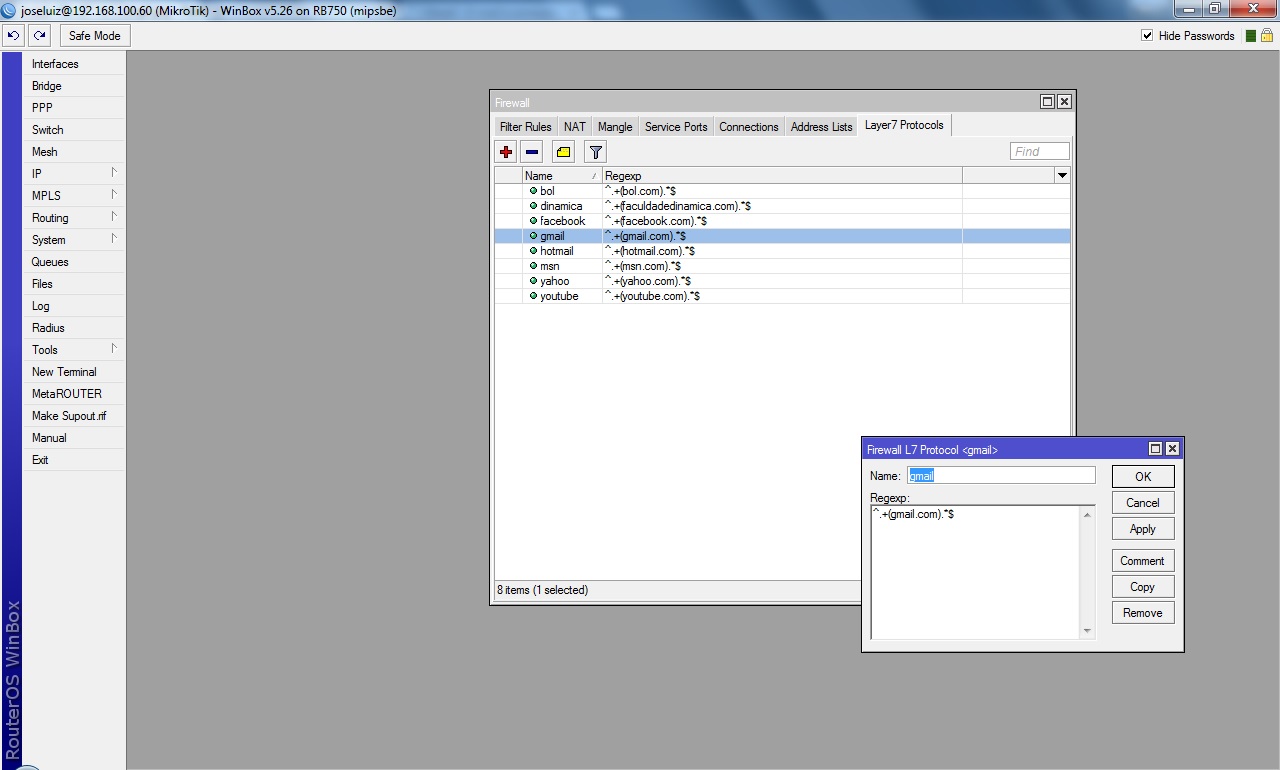This screenshot has width=1280, height=770.
Task: Remove selected protocol with minus icon
Action: pyautogui.click(x=532, y=152)
